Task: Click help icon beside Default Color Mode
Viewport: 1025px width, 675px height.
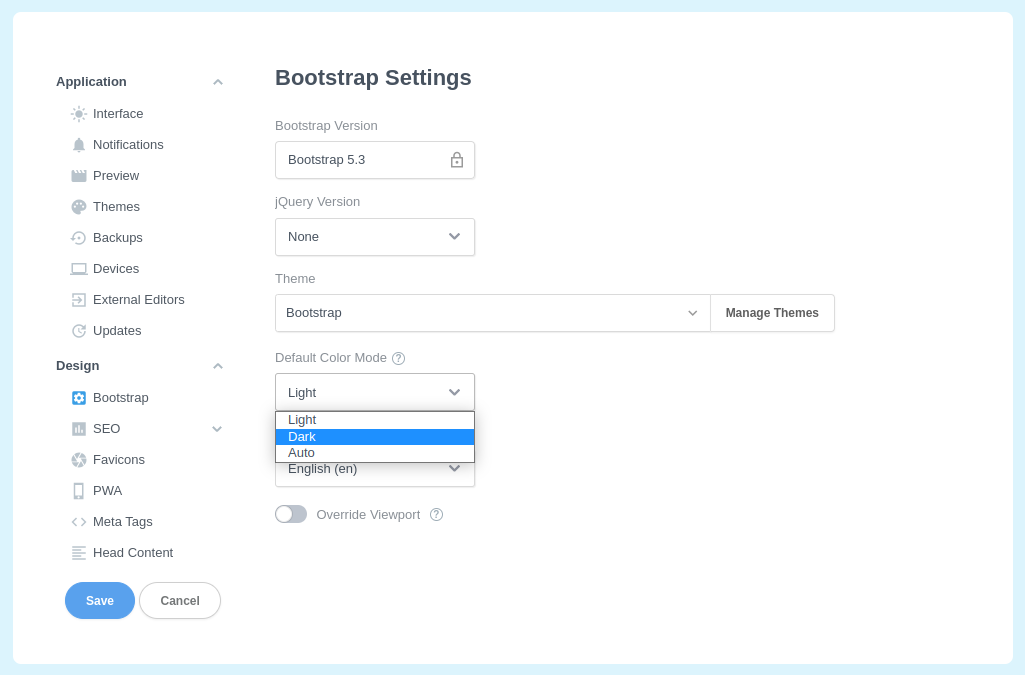Action: [x=398, y=358]
